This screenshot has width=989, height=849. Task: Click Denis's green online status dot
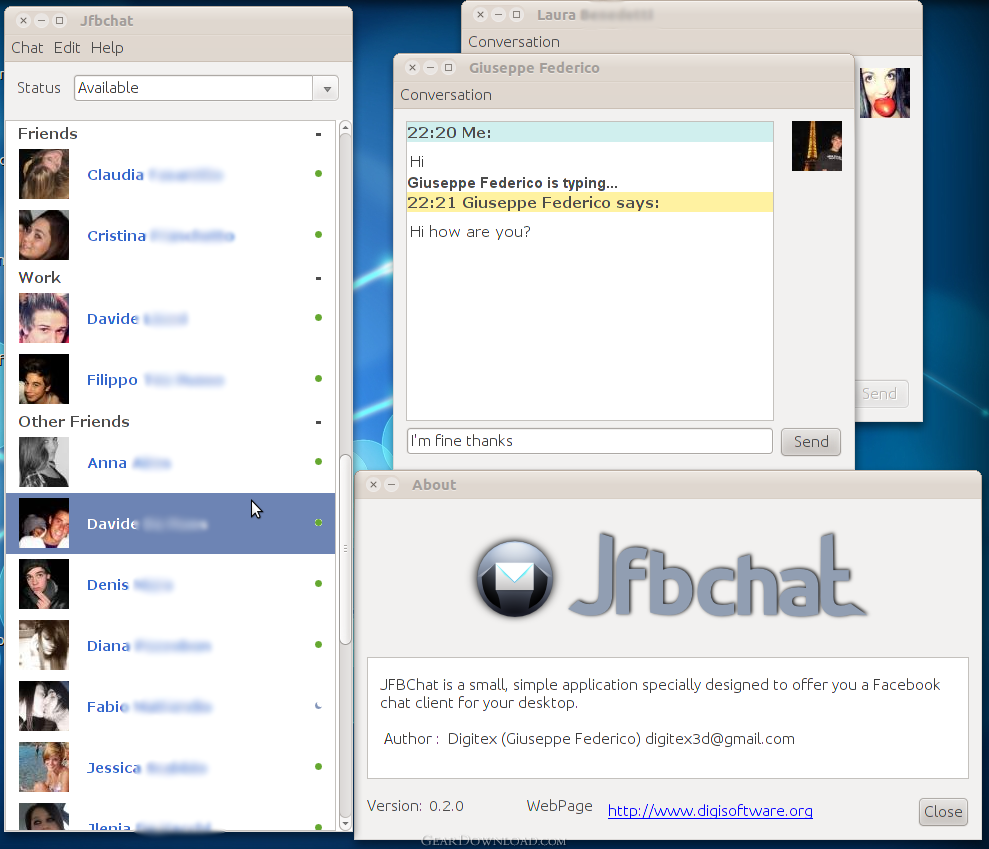click(x=319, y=583)
